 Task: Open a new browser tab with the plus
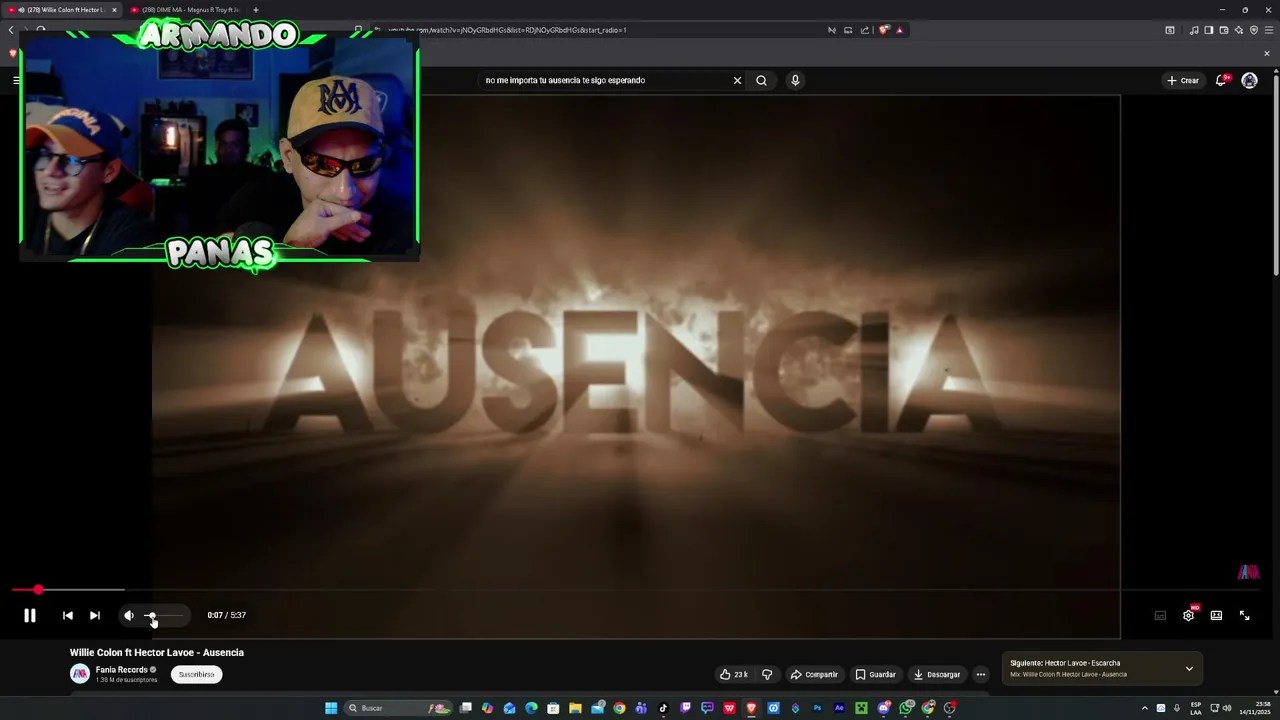pos(255,10)
